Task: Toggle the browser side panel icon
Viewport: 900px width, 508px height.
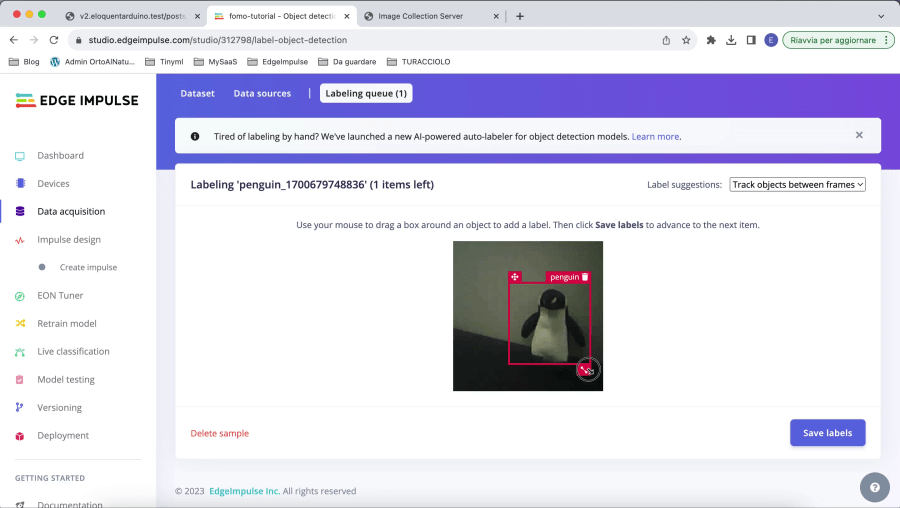Action: [751, 40]
